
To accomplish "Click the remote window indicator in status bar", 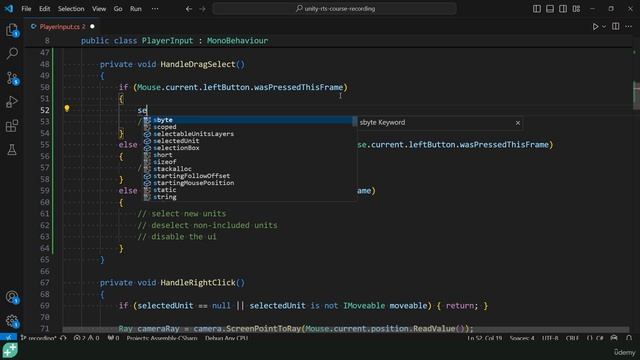I will click(8, 338).
